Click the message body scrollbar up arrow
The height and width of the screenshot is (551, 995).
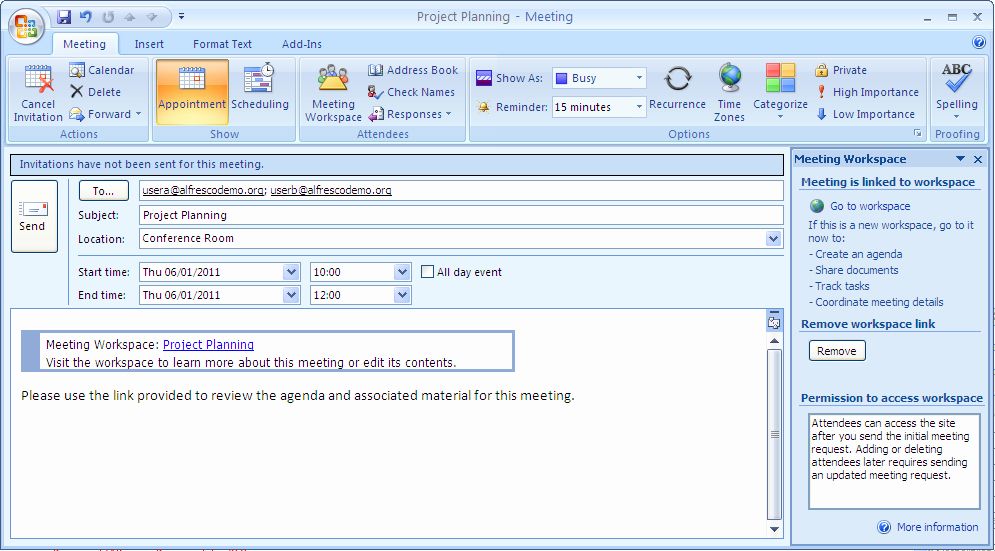(774, 341)
